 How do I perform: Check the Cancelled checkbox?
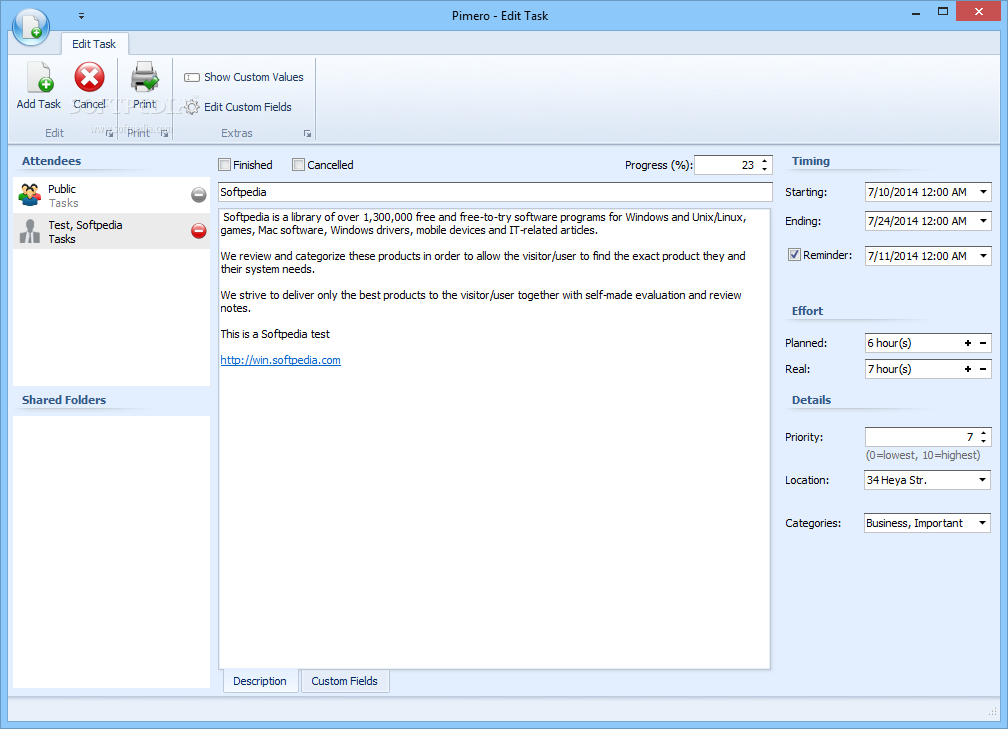[298, 165]
